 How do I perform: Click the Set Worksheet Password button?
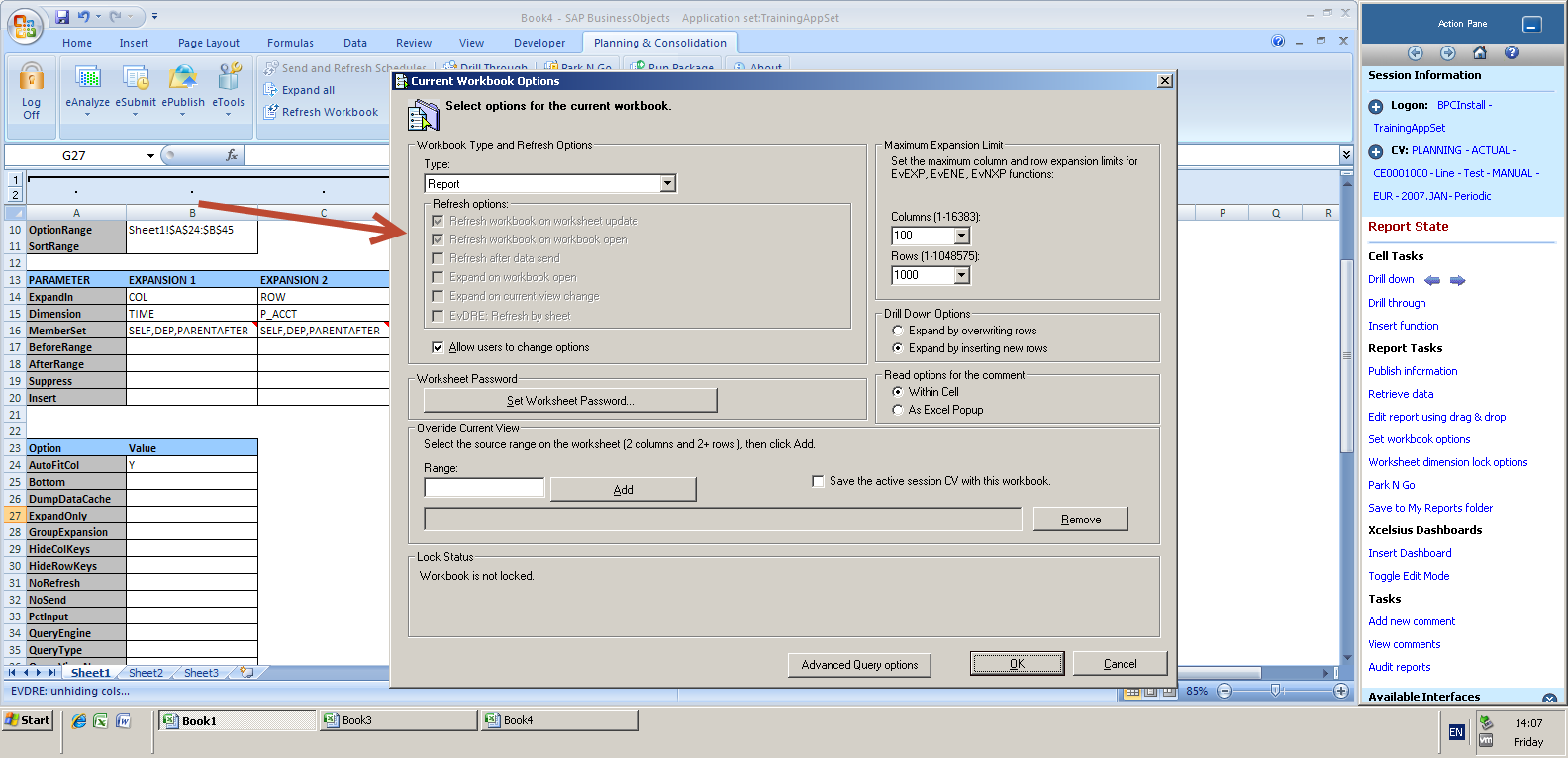click(570, 401)
